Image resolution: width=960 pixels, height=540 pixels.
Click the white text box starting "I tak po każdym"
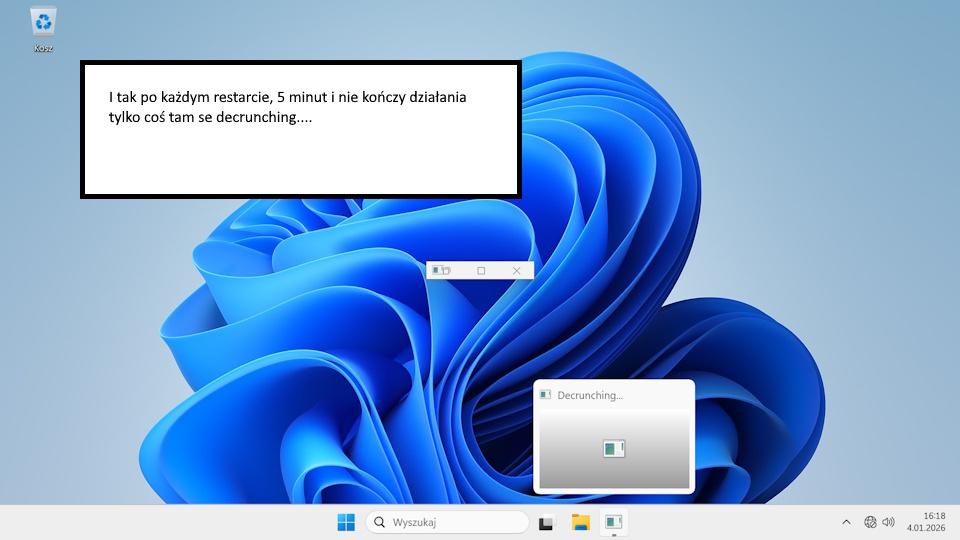click(x=300, y=130)
